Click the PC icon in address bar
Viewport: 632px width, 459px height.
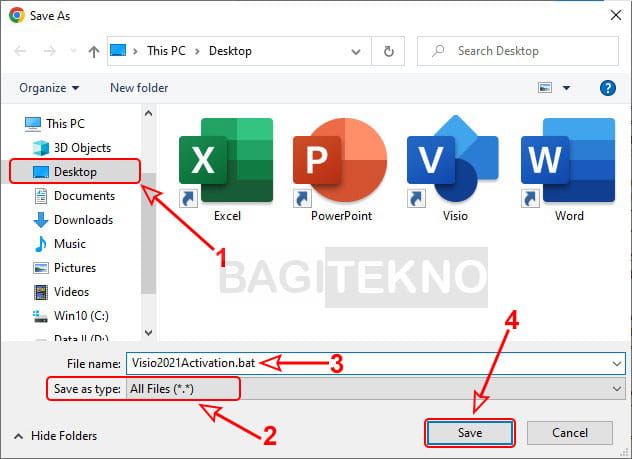click(118, 50)
